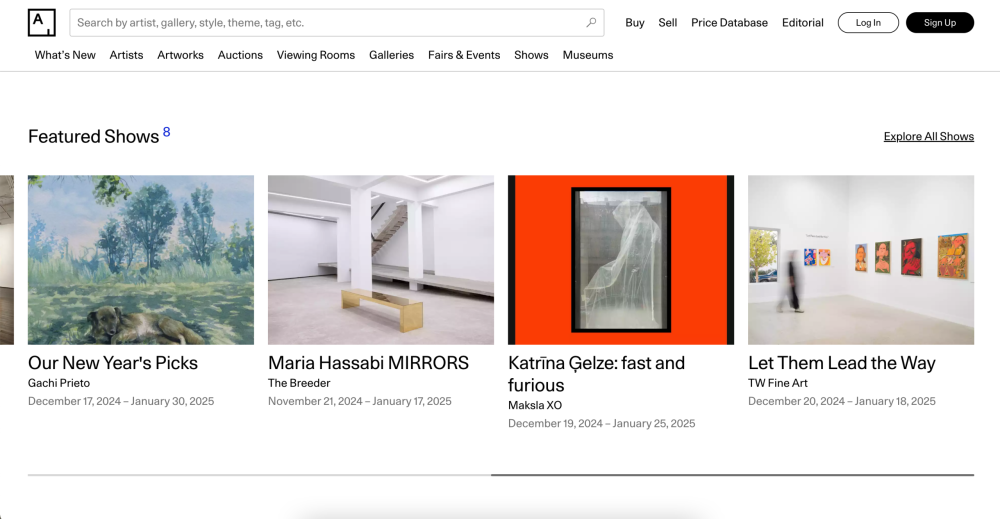Open the Buy menu
The image size is (1000, 519).
point(635,22)
